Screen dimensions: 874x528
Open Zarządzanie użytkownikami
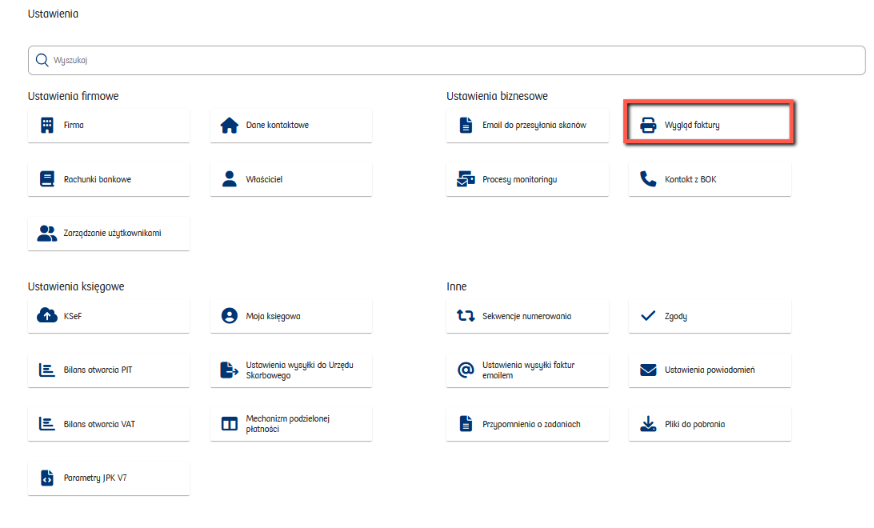click(109, 233)
